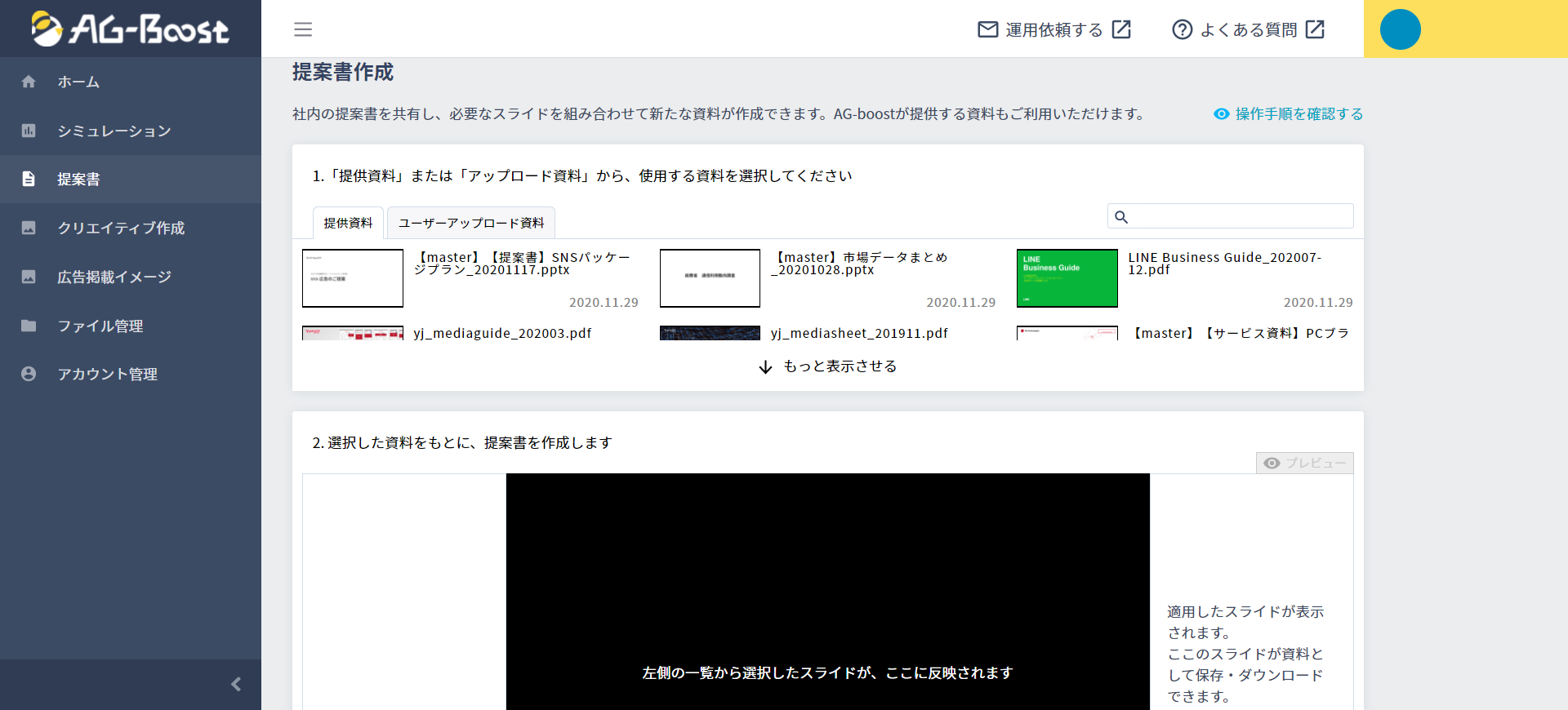The width and height of the screenshot is (1568, 710).
Task: Click the ファイル管理 folder icon
Action: (29, 326)
